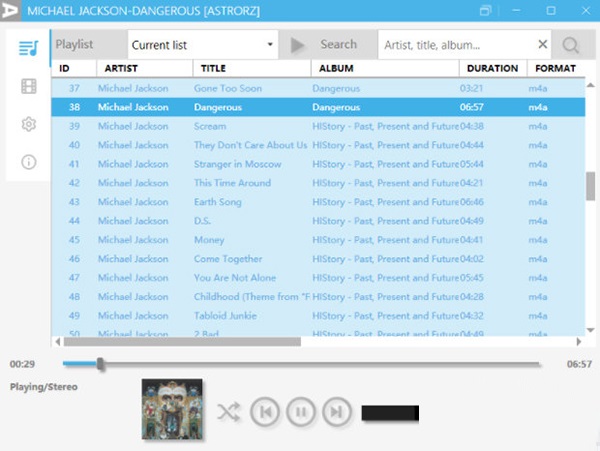Pause the current song
This screenshot has width=600, height=451.
(301, 412)
